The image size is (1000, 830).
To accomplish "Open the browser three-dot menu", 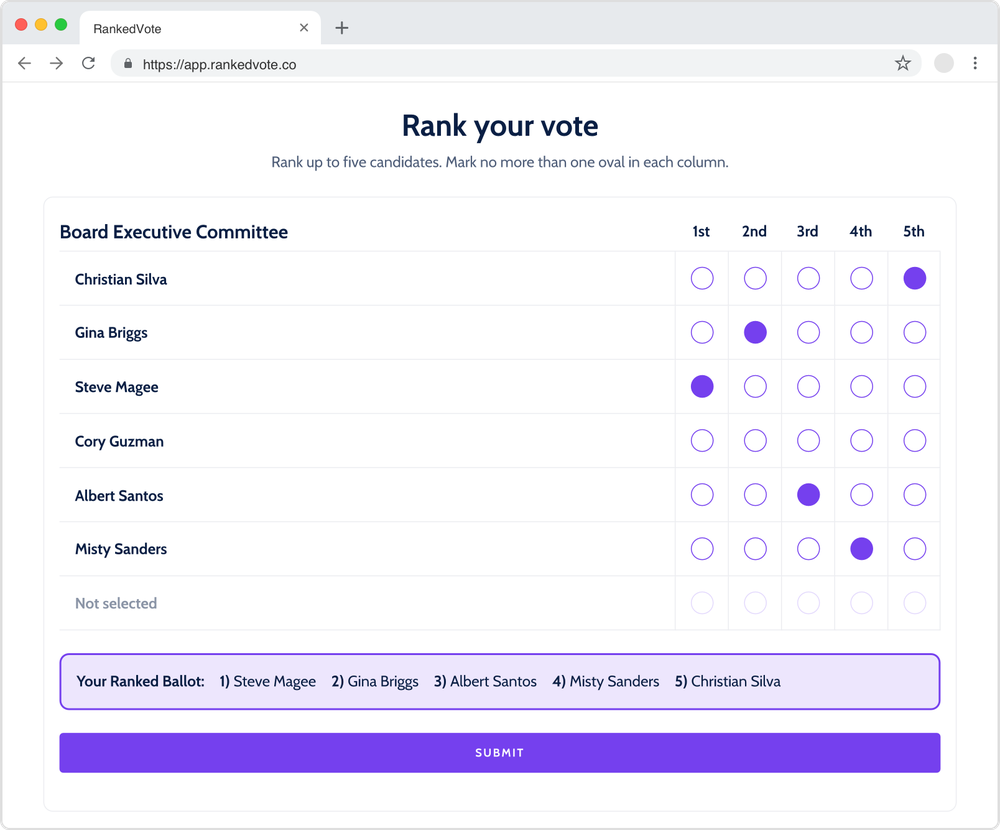I will [976, 64].
